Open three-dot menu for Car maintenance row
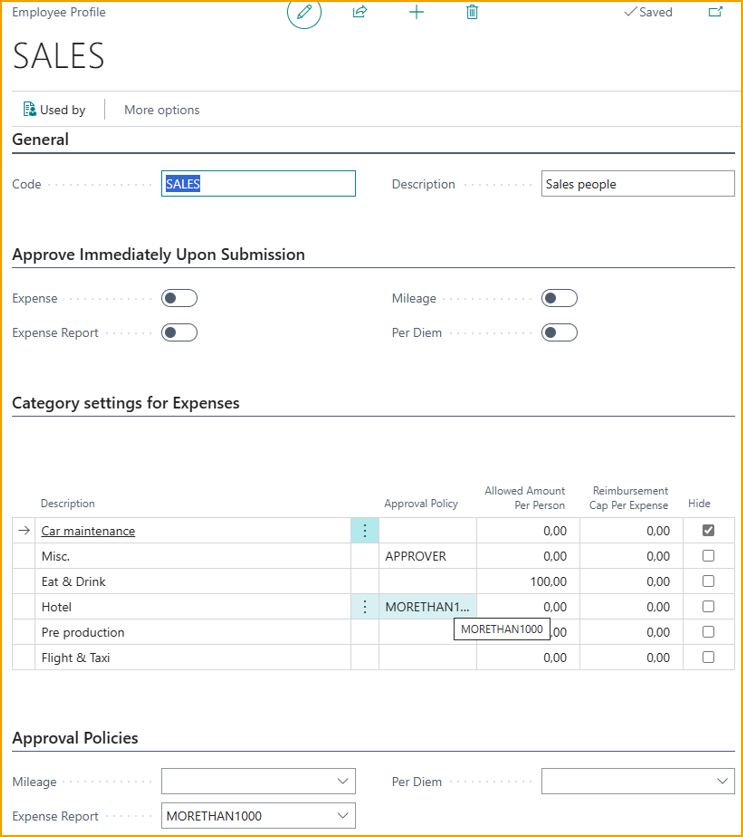743x837 pixels. pos(365,531)
